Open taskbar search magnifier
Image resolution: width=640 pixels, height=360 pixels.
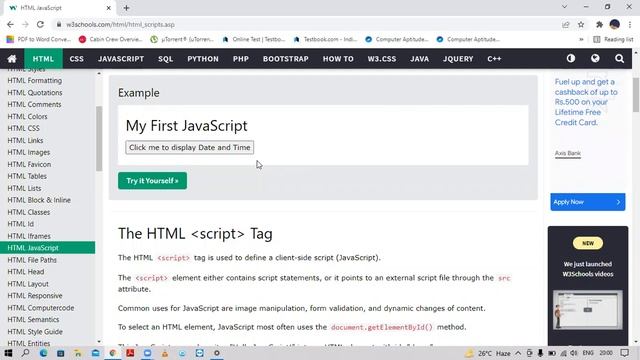[x=25, y=353]
